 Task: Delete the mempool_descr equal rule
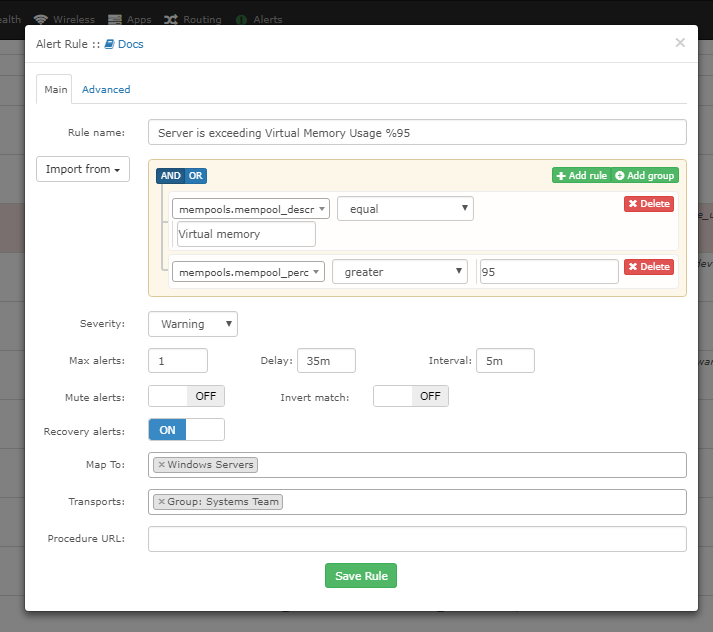[x=648, y=204]
